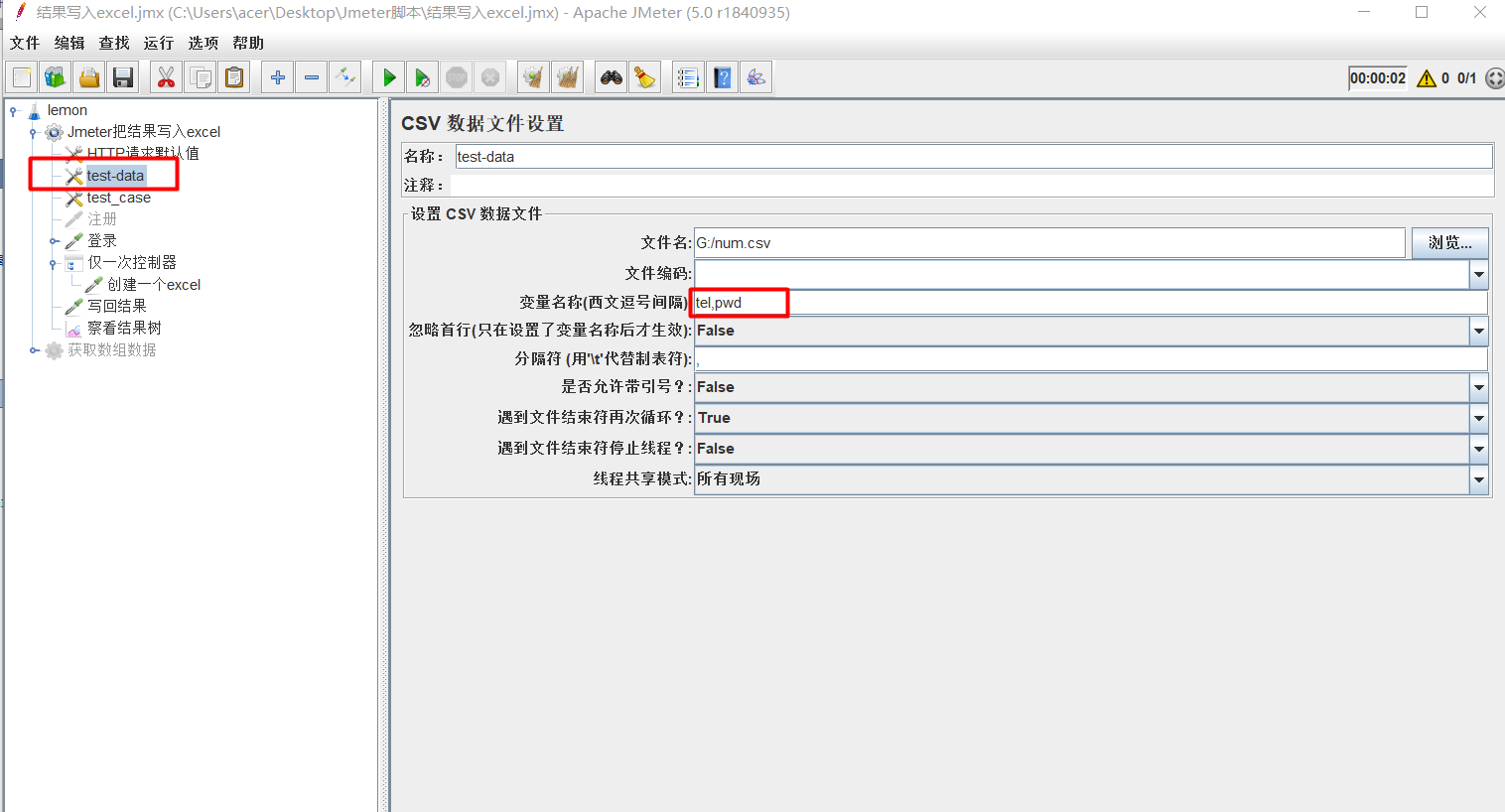Save the test plan with floppy icon
Image resolution: width=1505 pixels, height=812 pixels.
click(x=123, y=77)
